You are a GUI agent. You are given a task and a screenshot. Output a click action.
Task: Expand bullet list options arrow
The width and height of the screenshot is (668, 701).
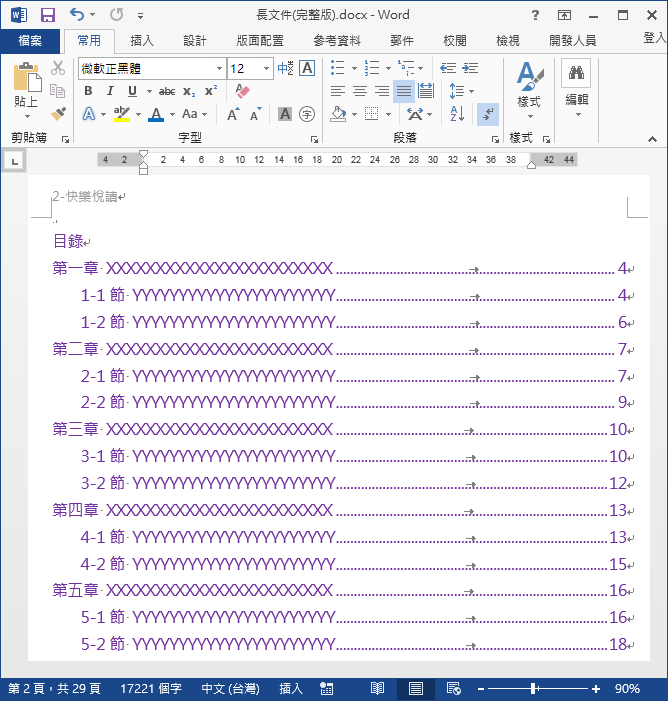(354, 68)
